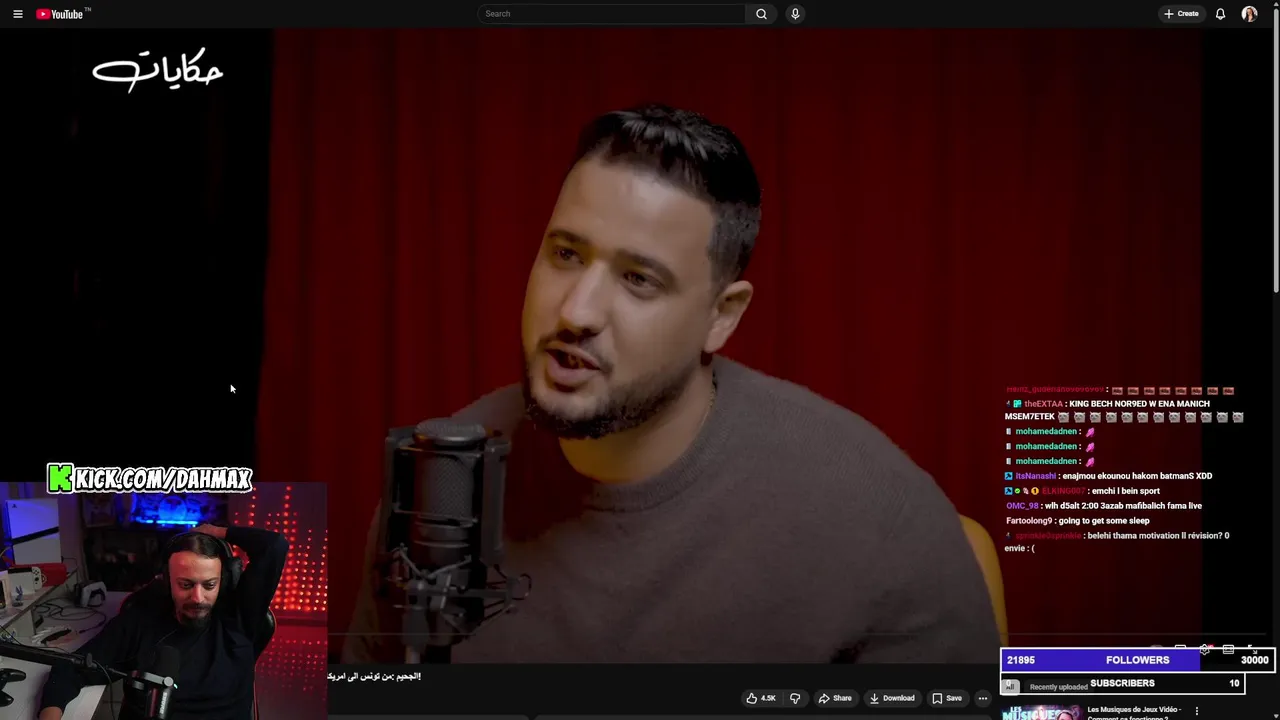Download the video with Download button
Screen dimensions: 1280x720
[x=892, y=698]
